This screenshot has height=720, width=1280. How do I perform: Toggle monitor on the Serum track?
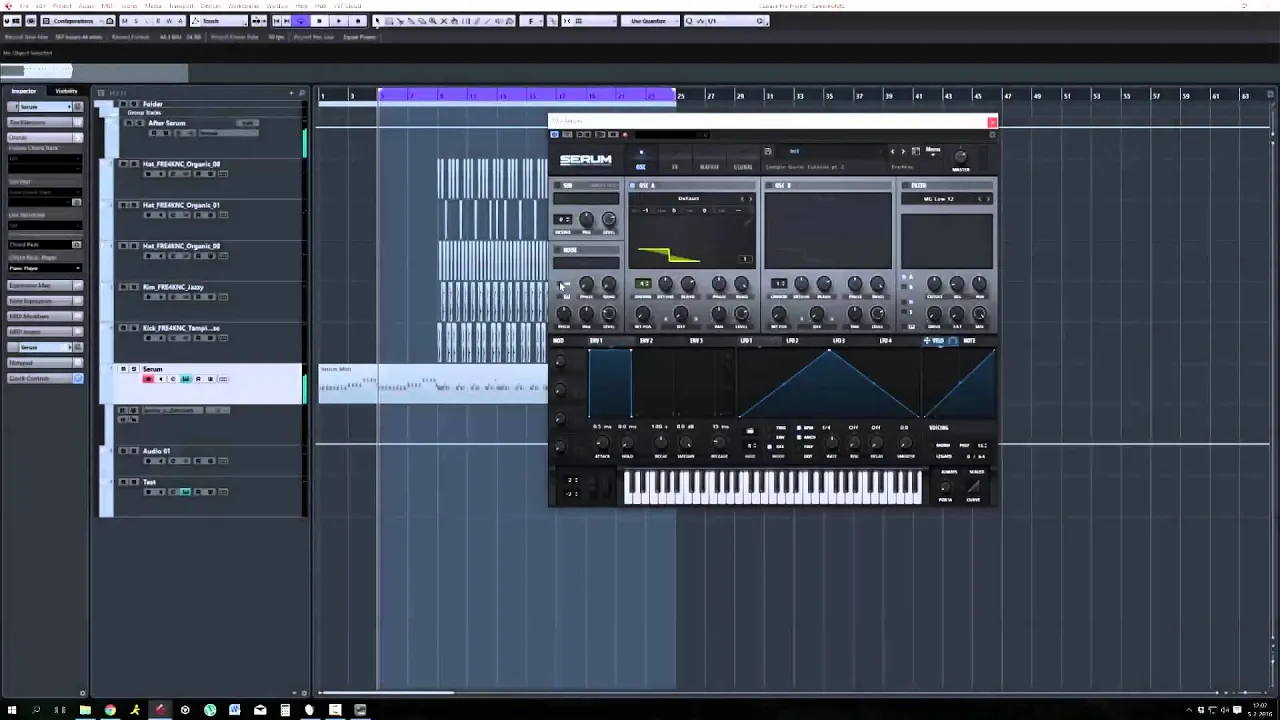(x=160, y=379)
